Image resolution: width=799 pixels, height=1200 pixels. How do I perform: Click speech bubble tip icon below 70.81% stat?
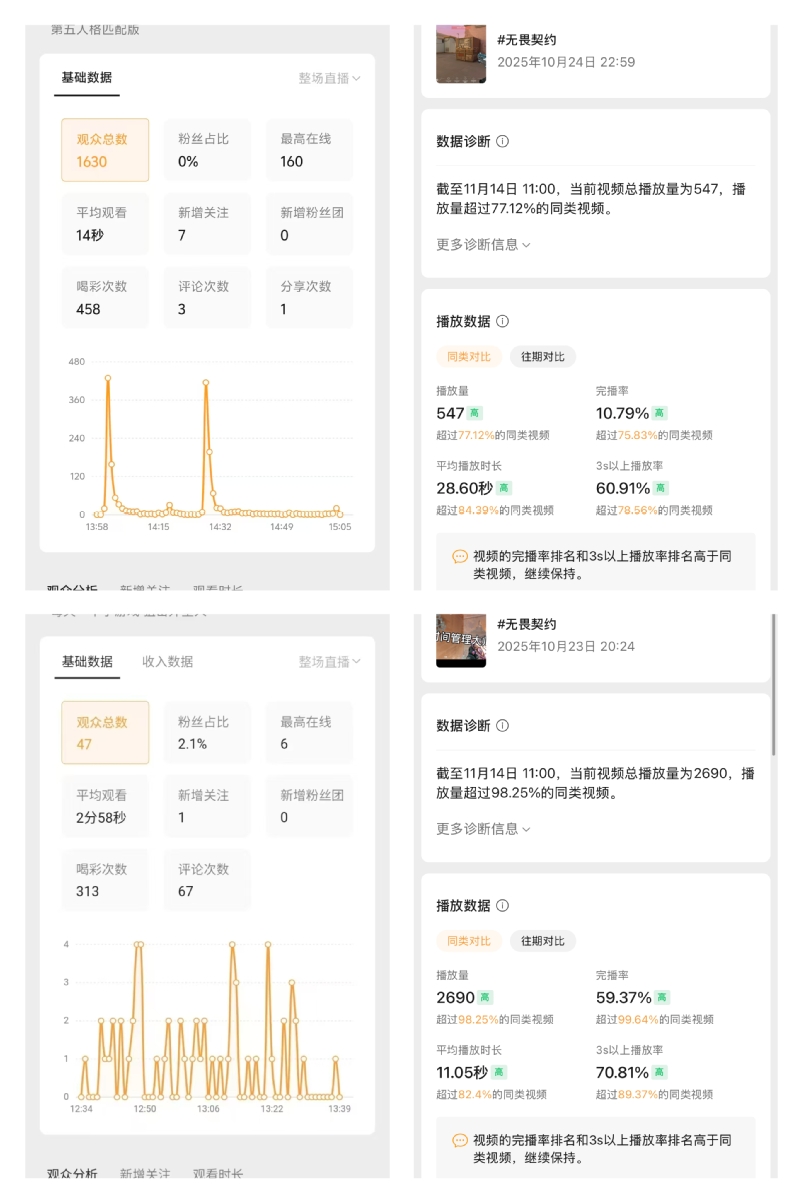click(x=460, y=1141)
